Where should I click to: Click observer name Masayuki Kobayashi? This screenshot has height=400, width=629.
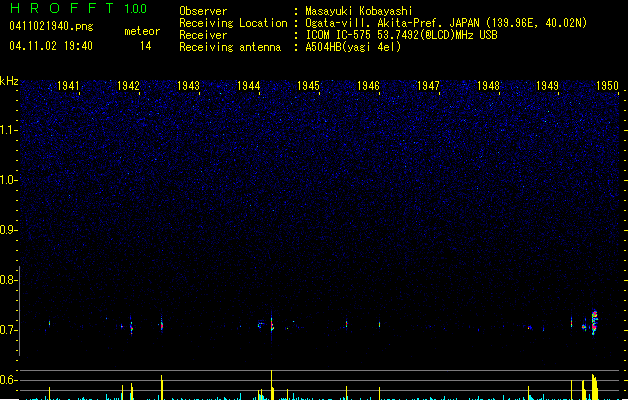(x=359, y=11)
